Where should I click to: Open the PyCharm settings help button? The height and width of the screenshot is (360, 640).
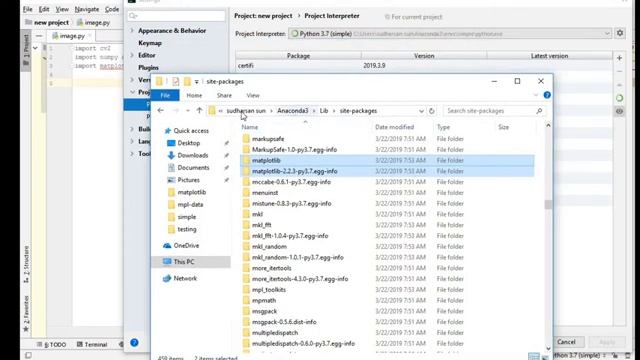click(134, 342)
